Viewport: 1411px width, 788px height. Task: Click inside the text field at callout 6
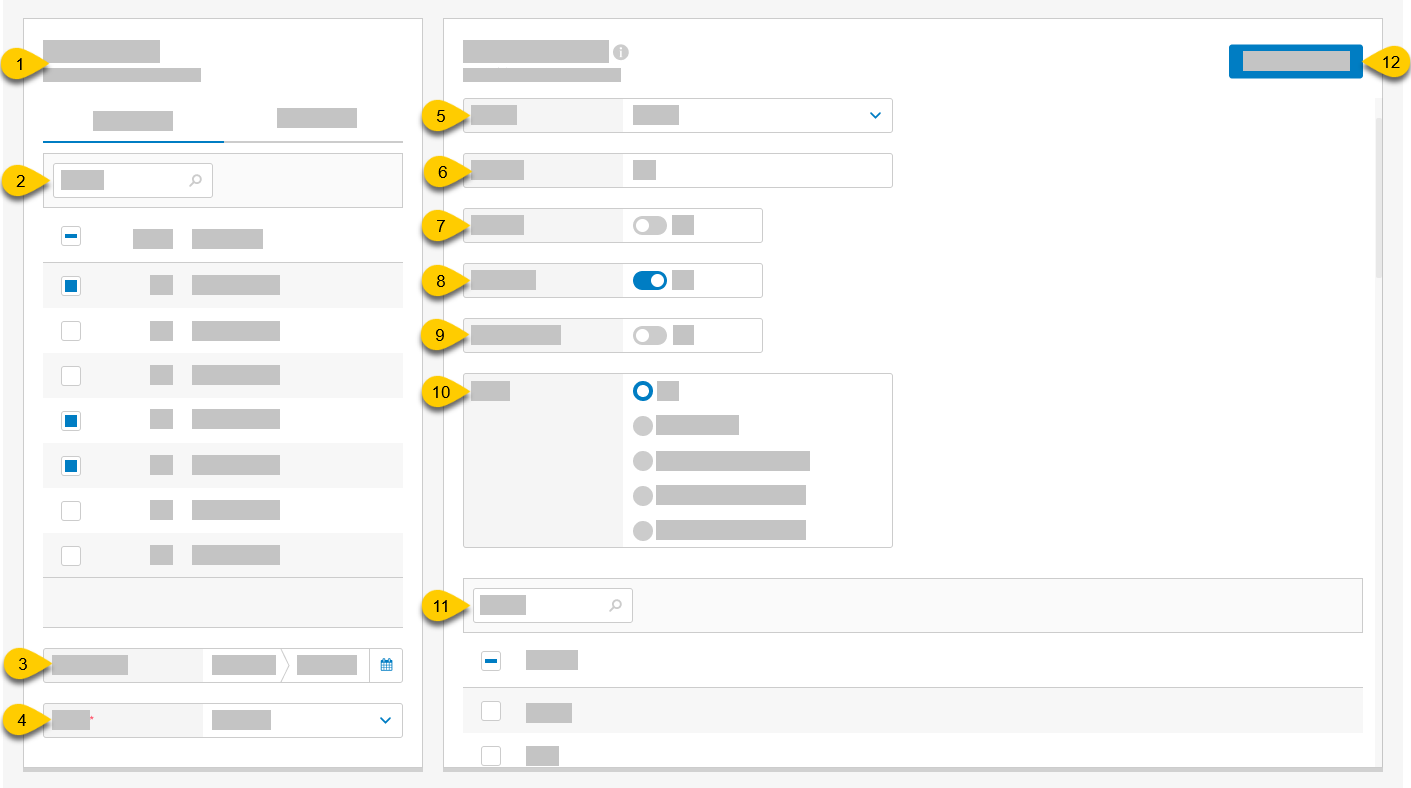[x=750, y=170]
